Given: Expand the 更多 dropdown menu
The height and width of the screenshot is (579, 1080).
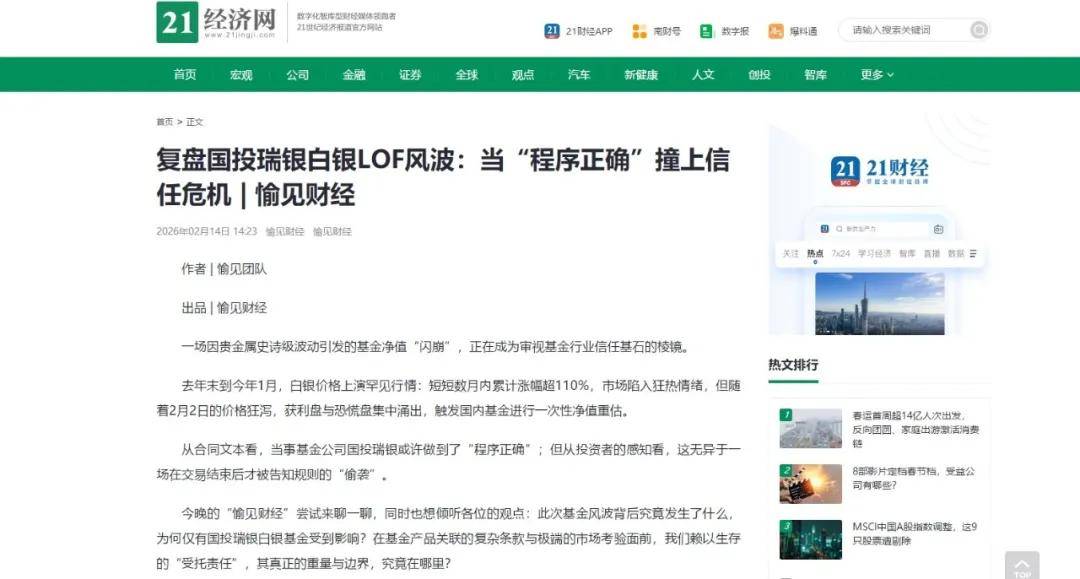Looking at the screenshot, I should (x=877, y=74).
